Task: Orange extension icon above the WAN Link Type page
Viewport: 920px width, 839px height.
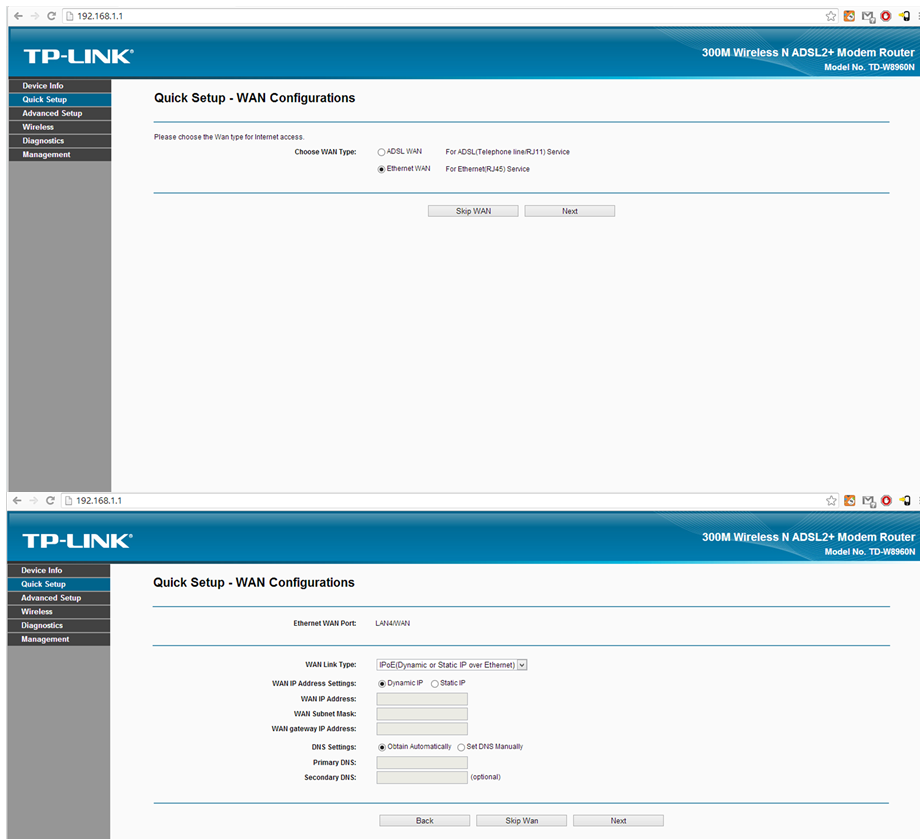Action: pos(850,500)
